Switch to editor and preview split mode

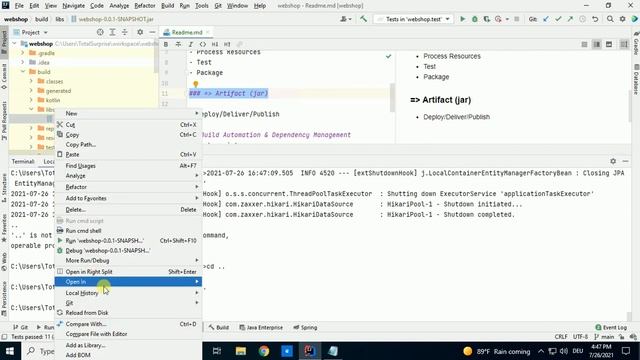pyautogui.click(x=597, y=44)
